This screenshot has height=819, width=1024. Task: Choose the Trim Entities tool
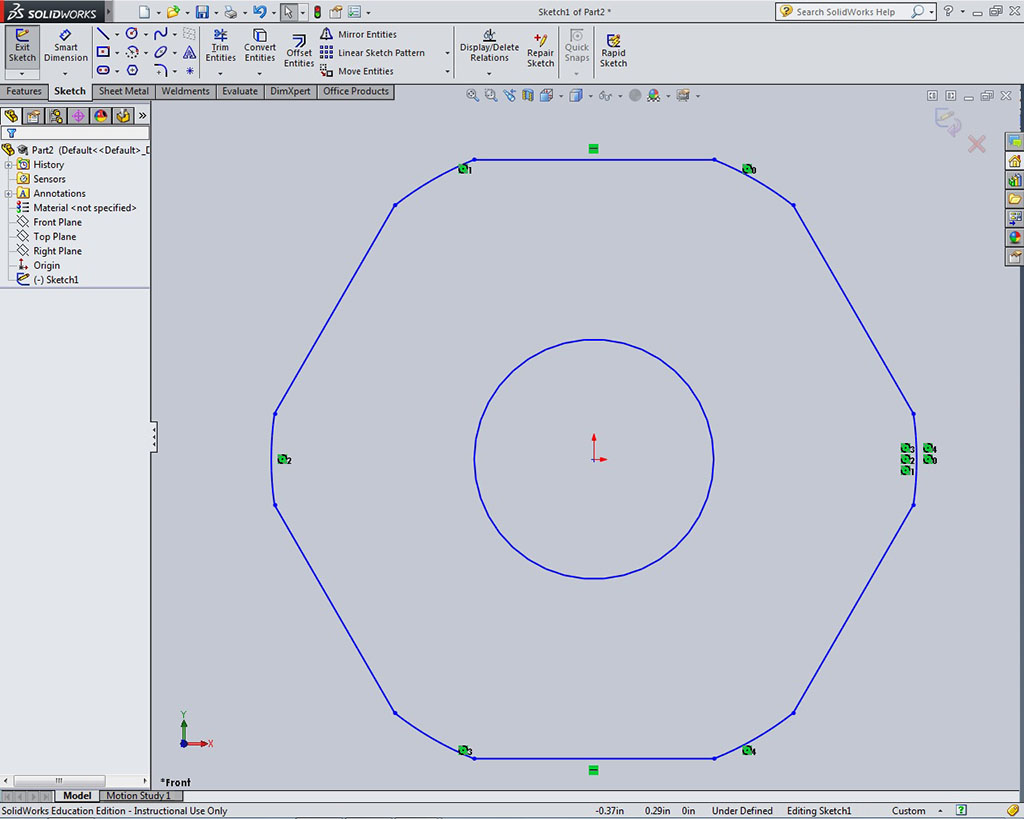point(220,47)
